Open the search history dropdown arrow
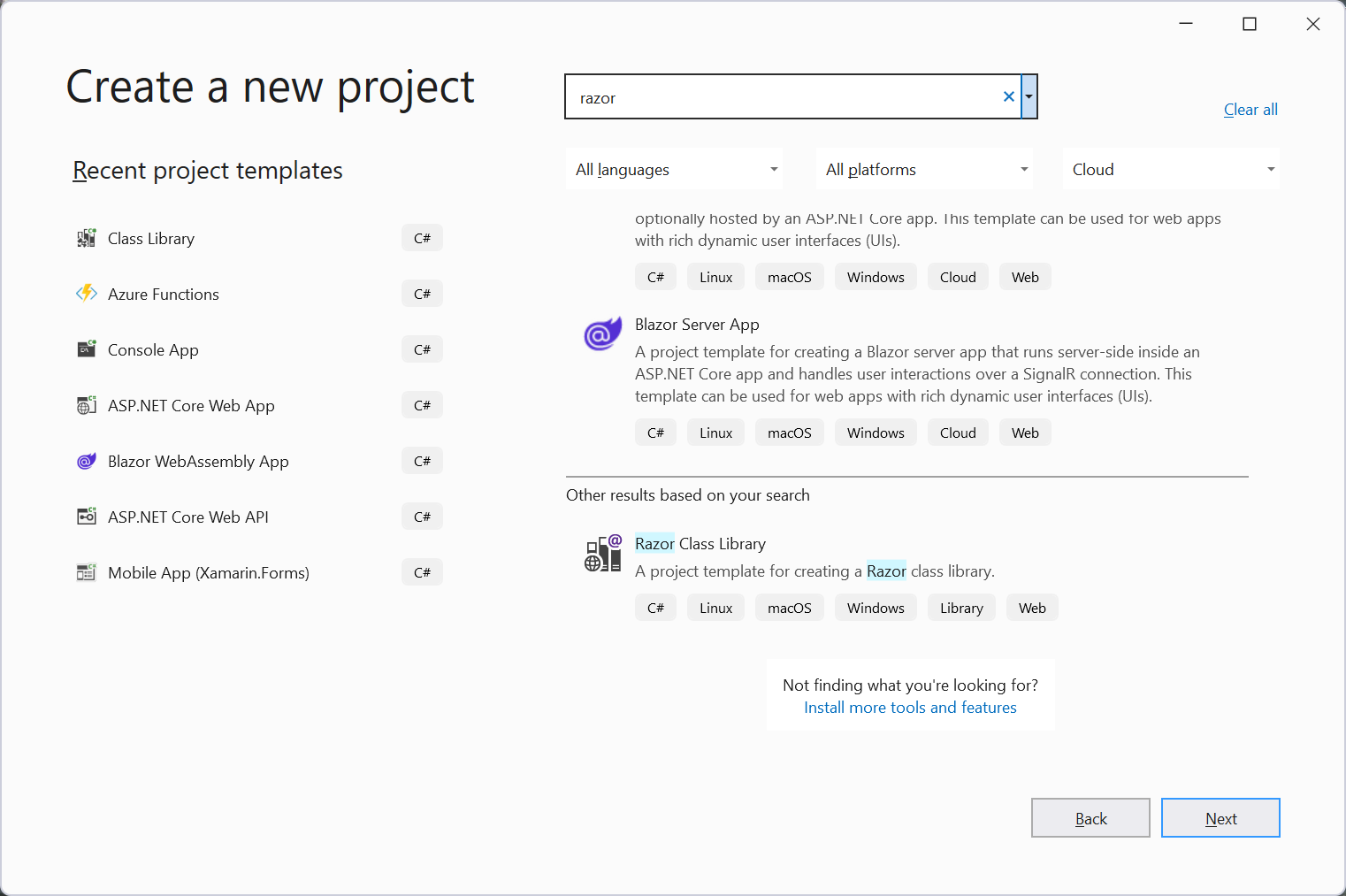Image resolution: width=1346 pixels, height=896 pixels. [1029, 96]
